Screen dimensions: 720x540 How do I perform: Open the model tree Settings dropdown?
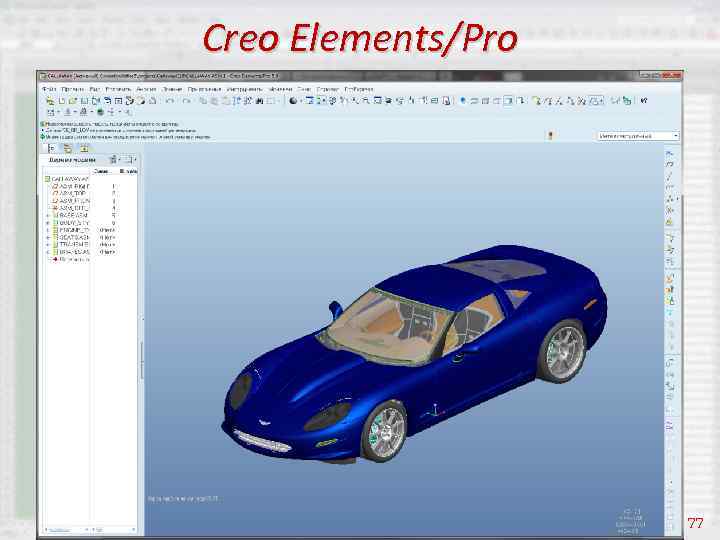point(130,160)
